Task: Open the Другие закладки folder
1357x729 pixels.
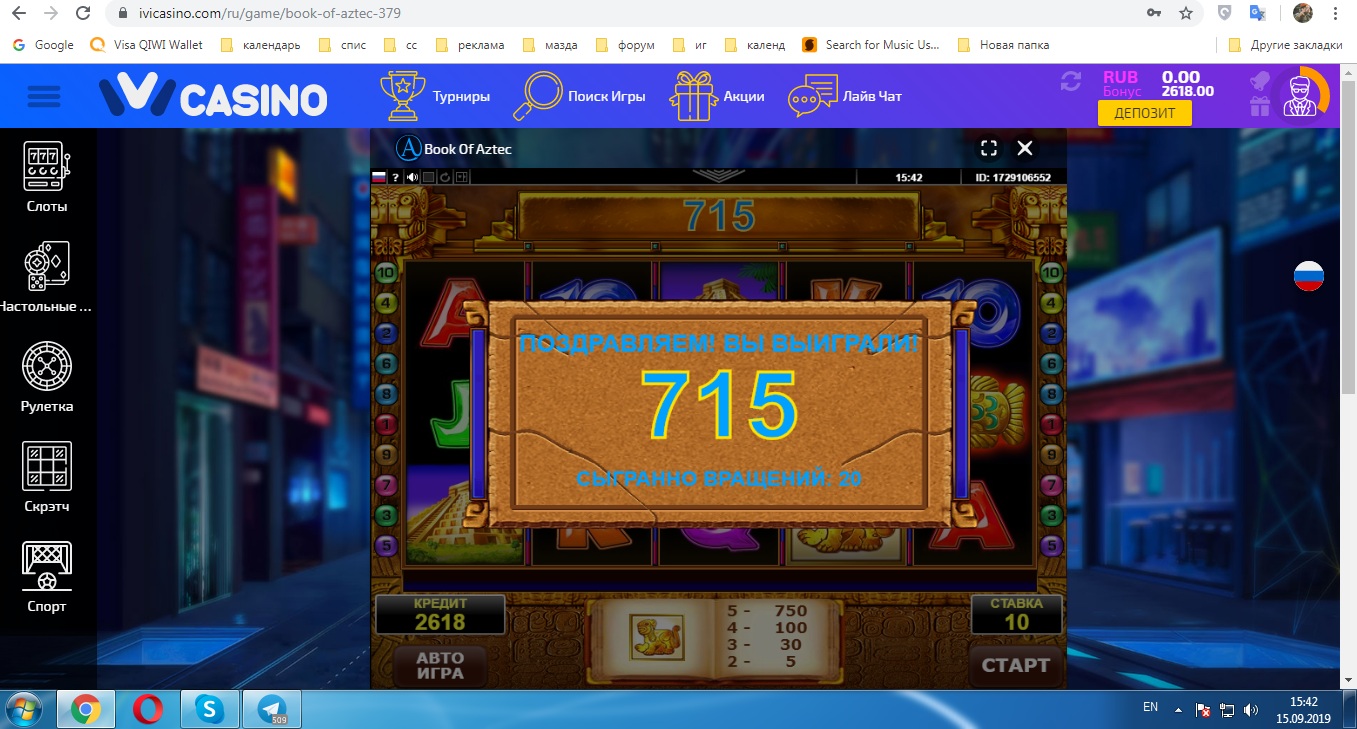Action: 1285,45
